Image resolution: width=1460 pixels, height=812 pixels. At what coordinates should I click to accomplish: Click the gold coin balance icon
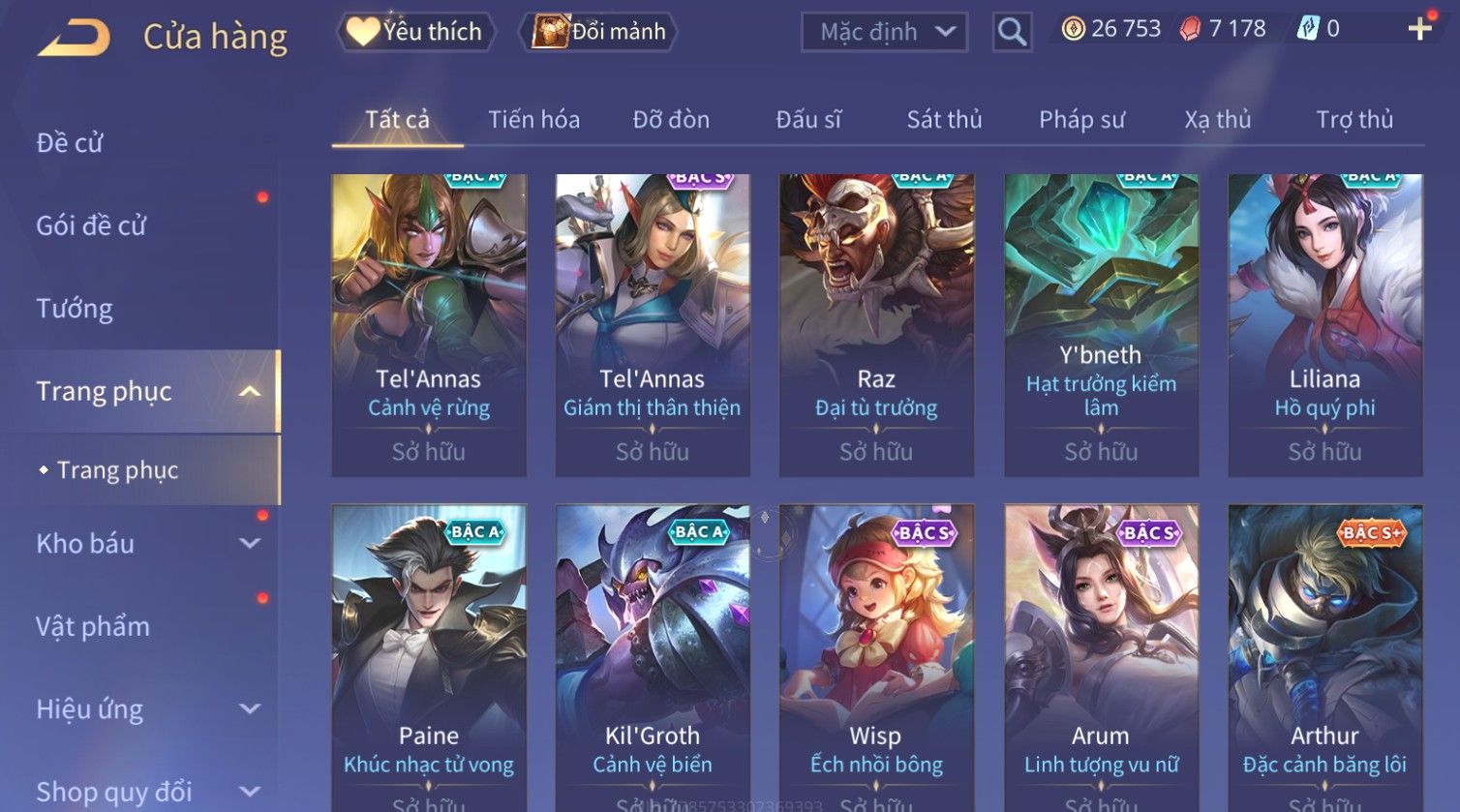(1073, 29)
